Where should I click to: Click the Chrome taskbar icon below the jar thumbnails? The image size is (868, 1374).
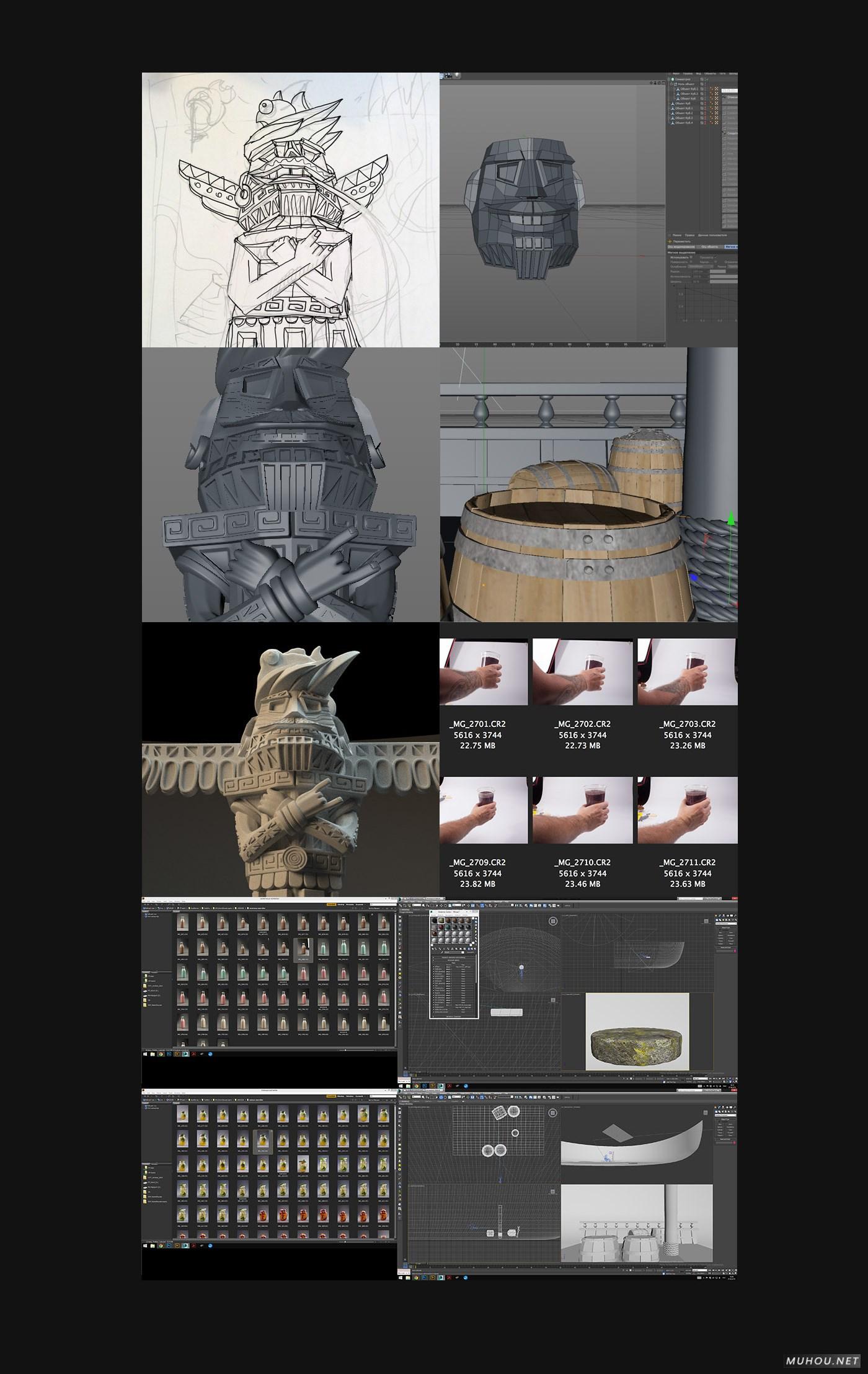161,1245
